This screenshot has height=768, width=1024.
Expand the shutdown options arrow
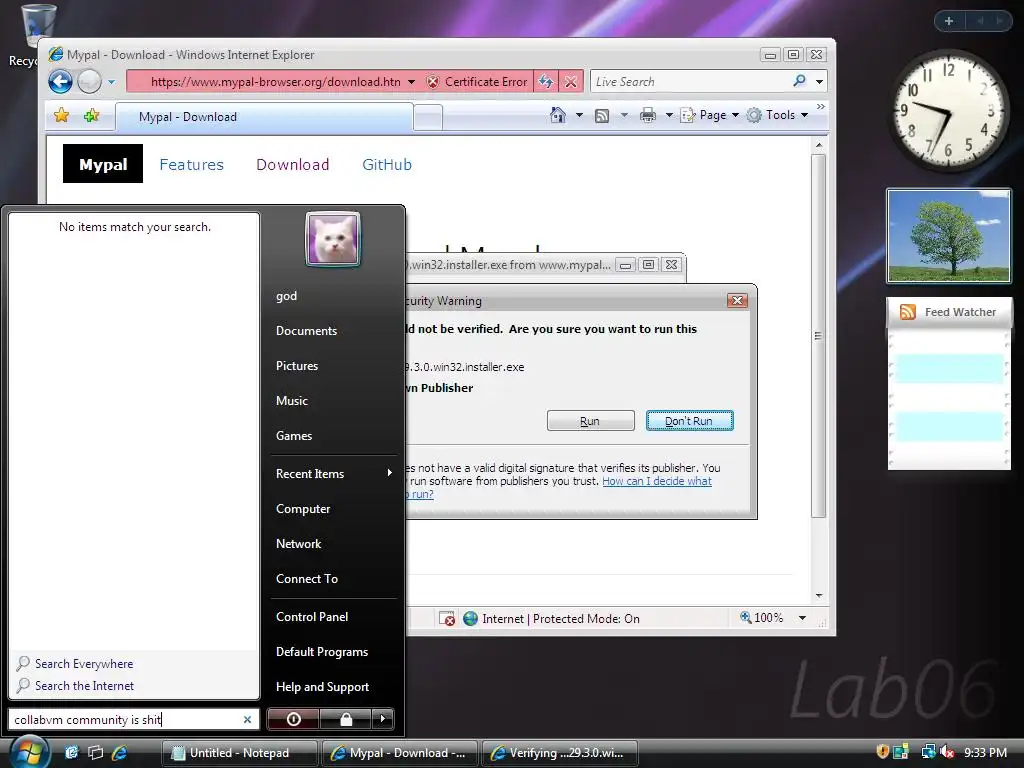pyautogui.click(x=383, y=719)
